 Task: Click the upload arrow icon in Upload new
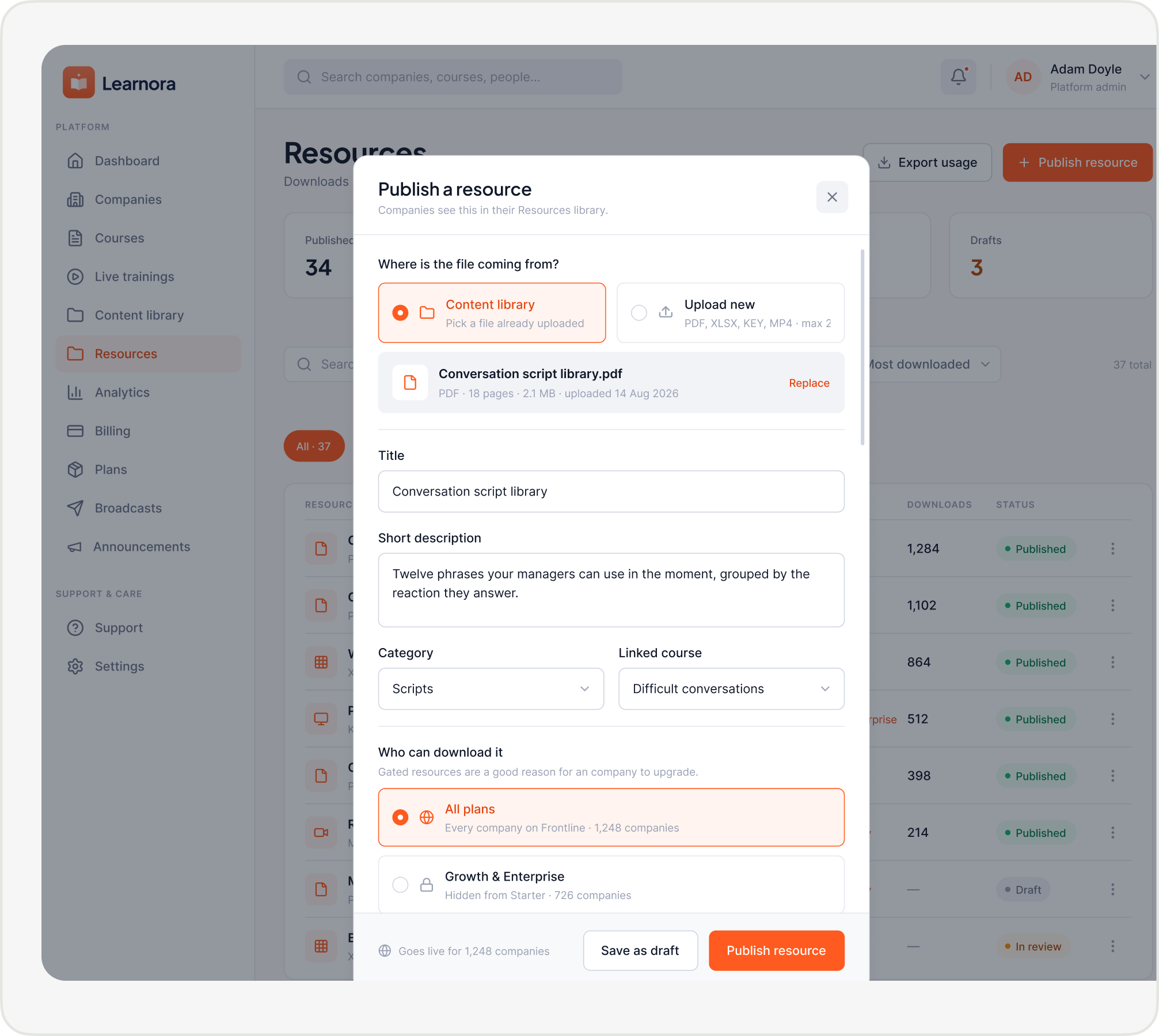pos(666,312)
